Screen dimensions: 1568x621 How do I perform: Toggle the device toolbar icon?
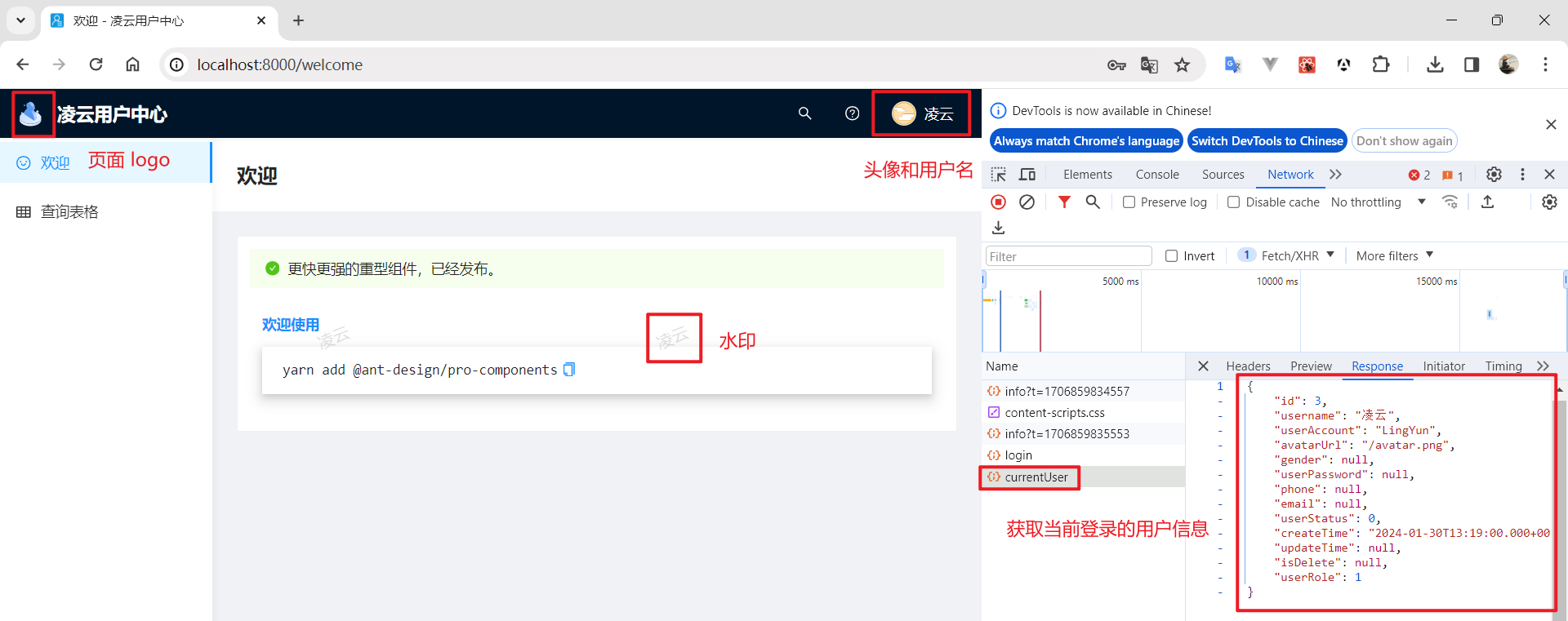1027,175
